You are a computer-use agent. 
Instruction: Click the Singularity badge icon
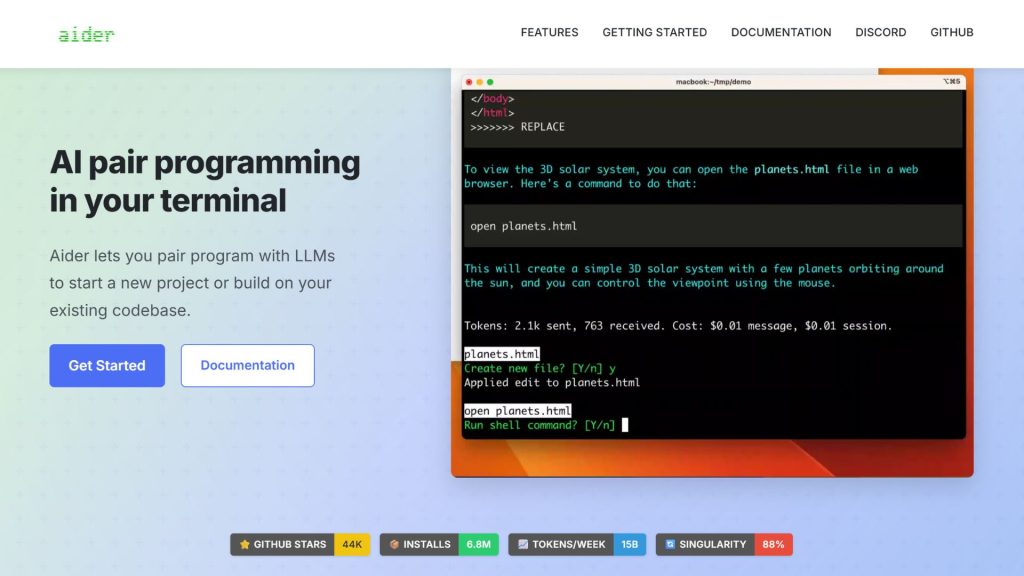click(x=670, y=544)
